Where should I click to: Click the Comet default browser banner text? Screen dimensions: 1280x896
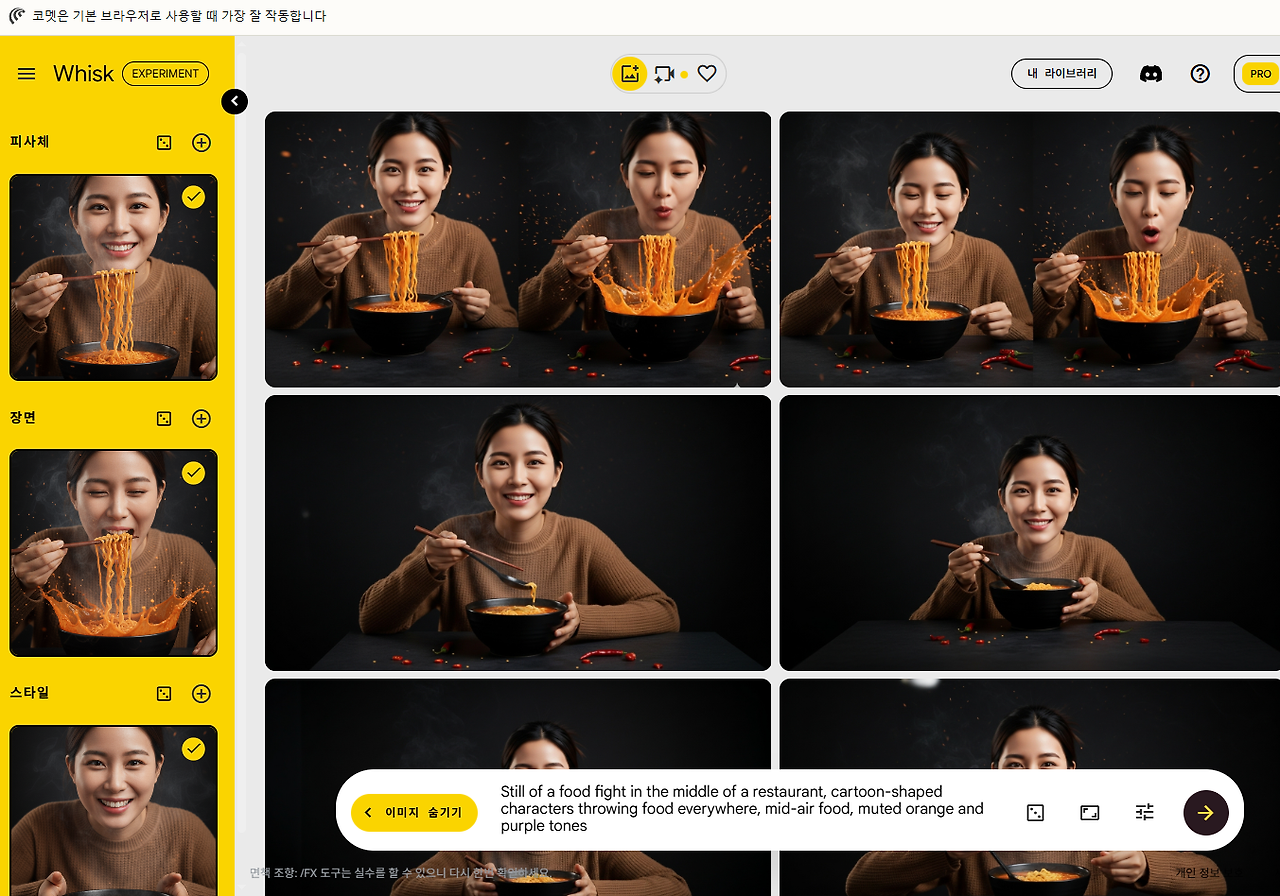coord(179,16)
